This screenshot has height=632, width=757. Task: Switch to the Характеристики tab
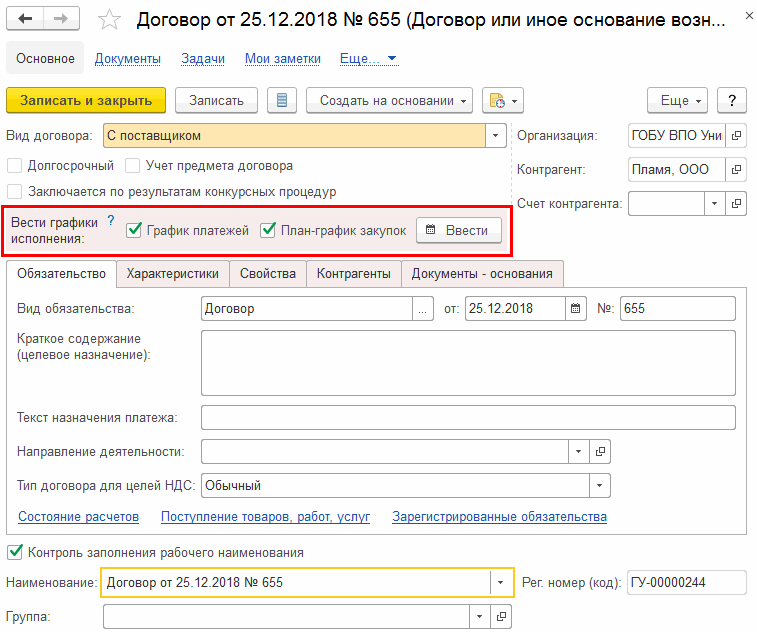point(172,274)
